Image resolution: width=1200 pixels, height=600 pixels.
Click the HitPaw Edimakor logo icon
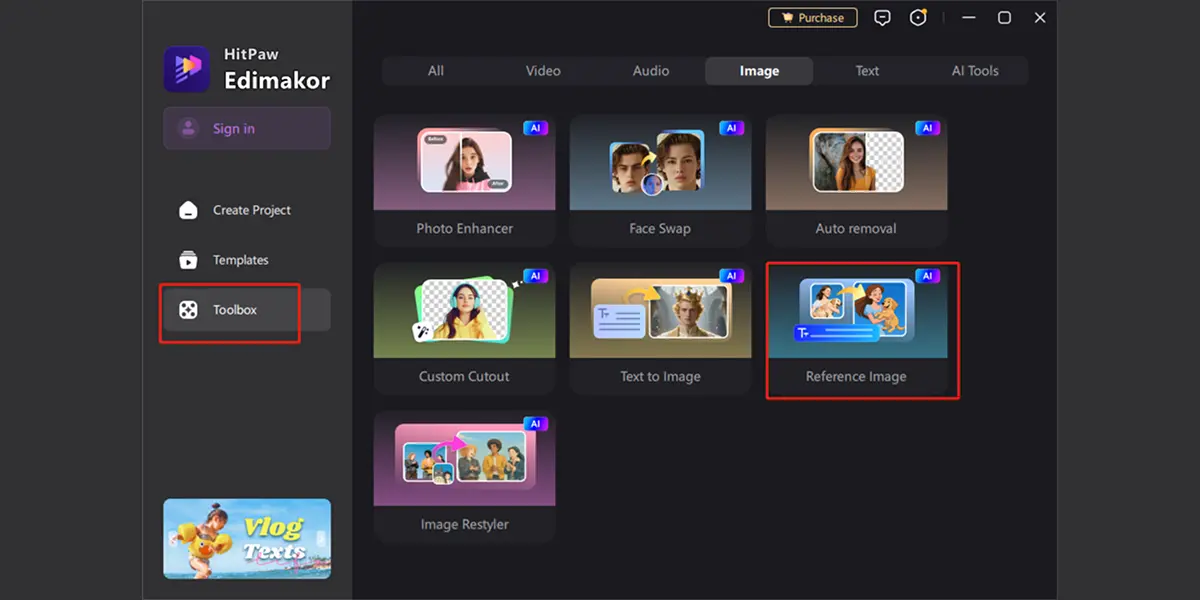187,69
